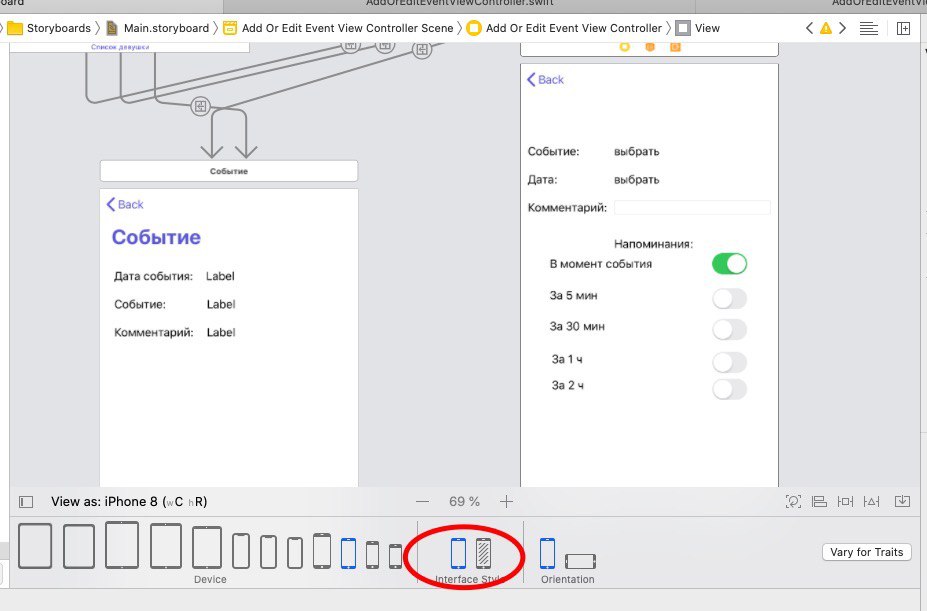
Task: Select the В момент события label
Action: pyautogui.click(x=601, y=264)
